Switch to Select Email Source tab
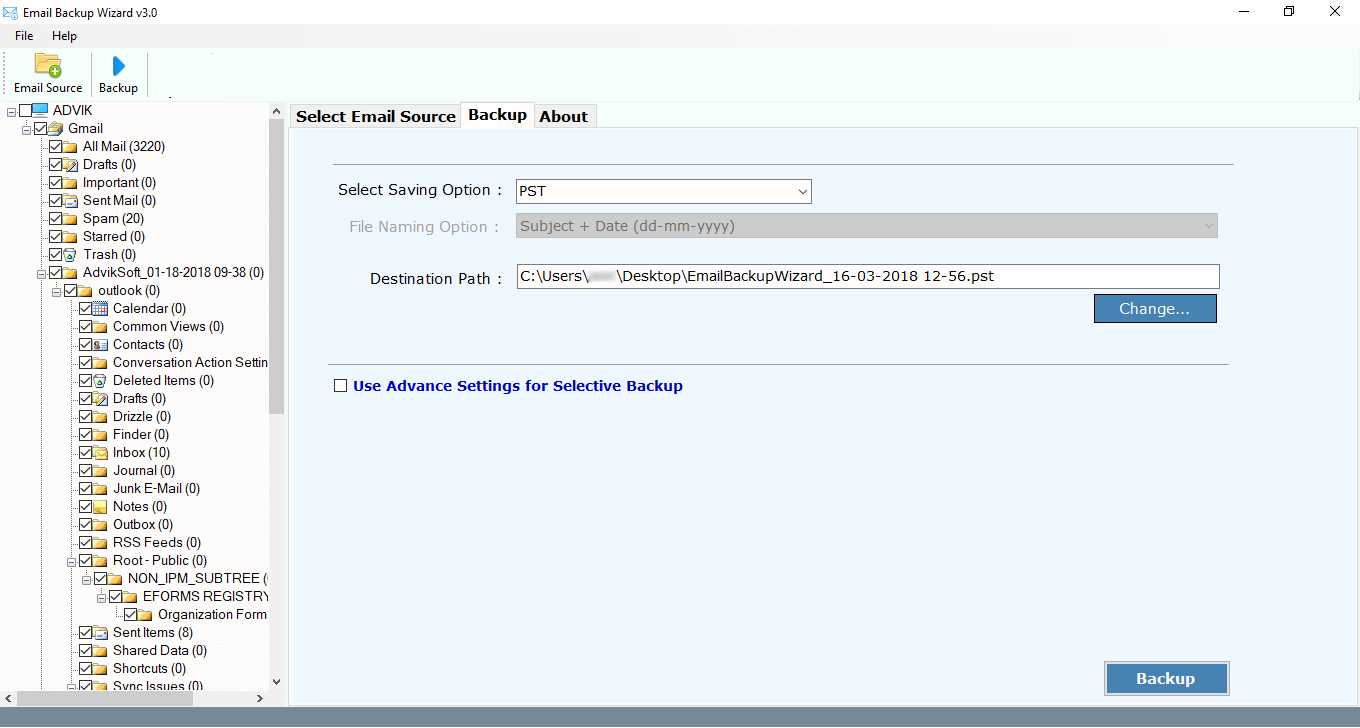1360x728 pixels. 376,116
